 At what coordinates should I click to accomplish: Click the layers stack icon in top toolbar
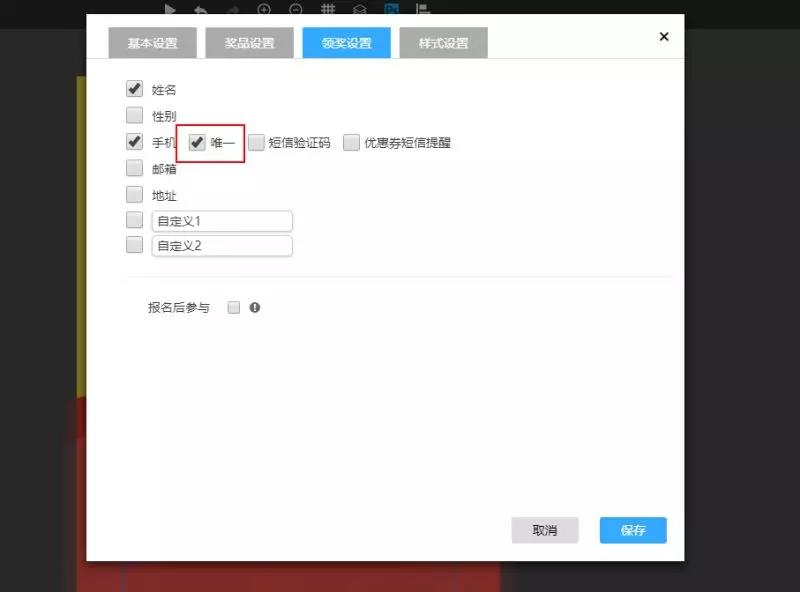pyautogui.click(x=360, y=9)
